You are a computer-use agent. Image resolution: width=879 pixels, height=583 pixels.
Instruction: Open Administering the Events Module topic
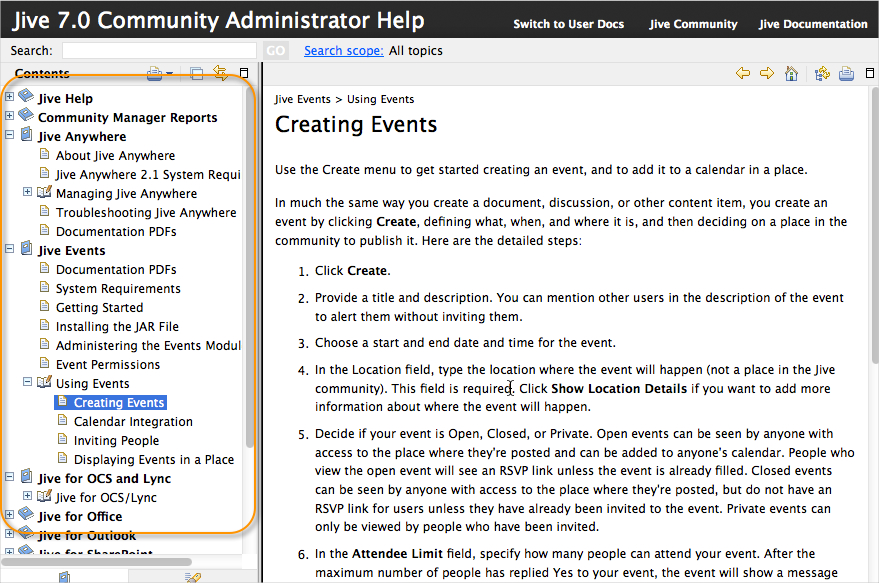click(x=148, y=345)
